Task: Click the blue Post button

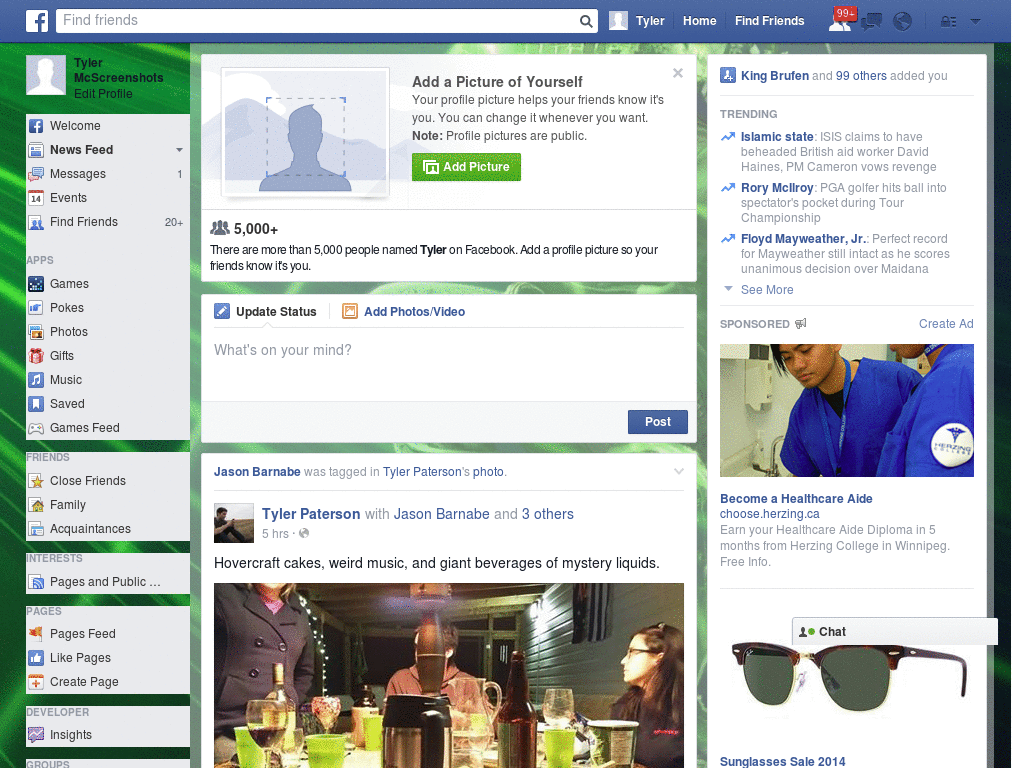Action: pos(658,422)
